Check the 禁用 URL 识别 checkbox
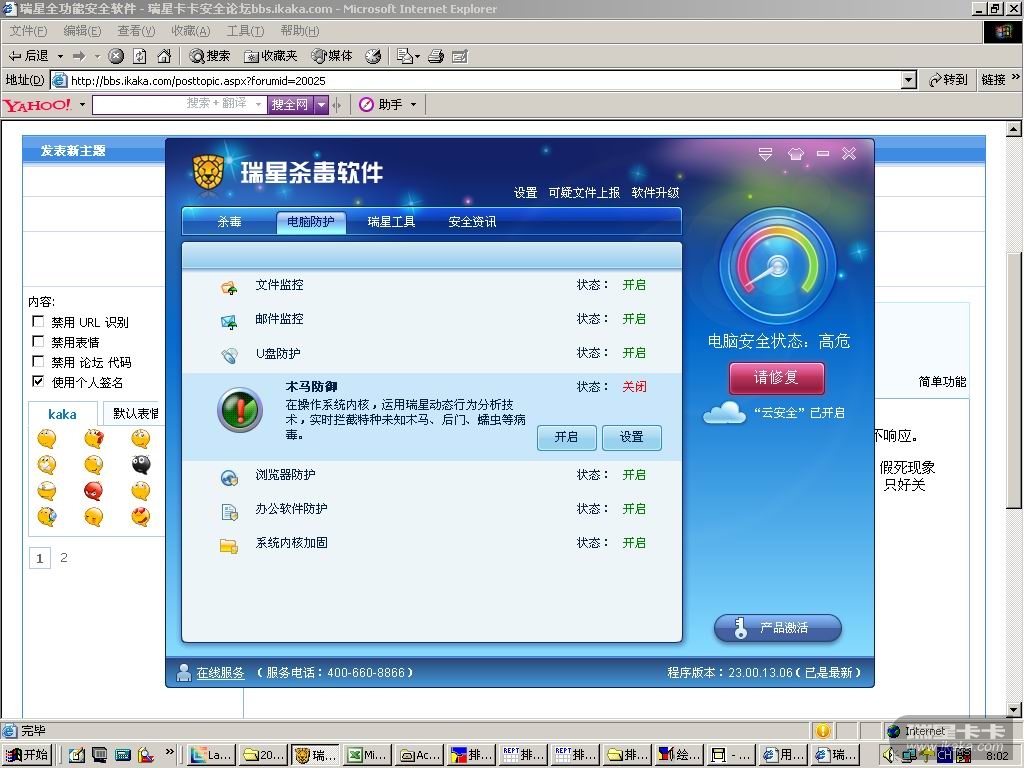Viewport: 1024px width, 768px height. 38,321
